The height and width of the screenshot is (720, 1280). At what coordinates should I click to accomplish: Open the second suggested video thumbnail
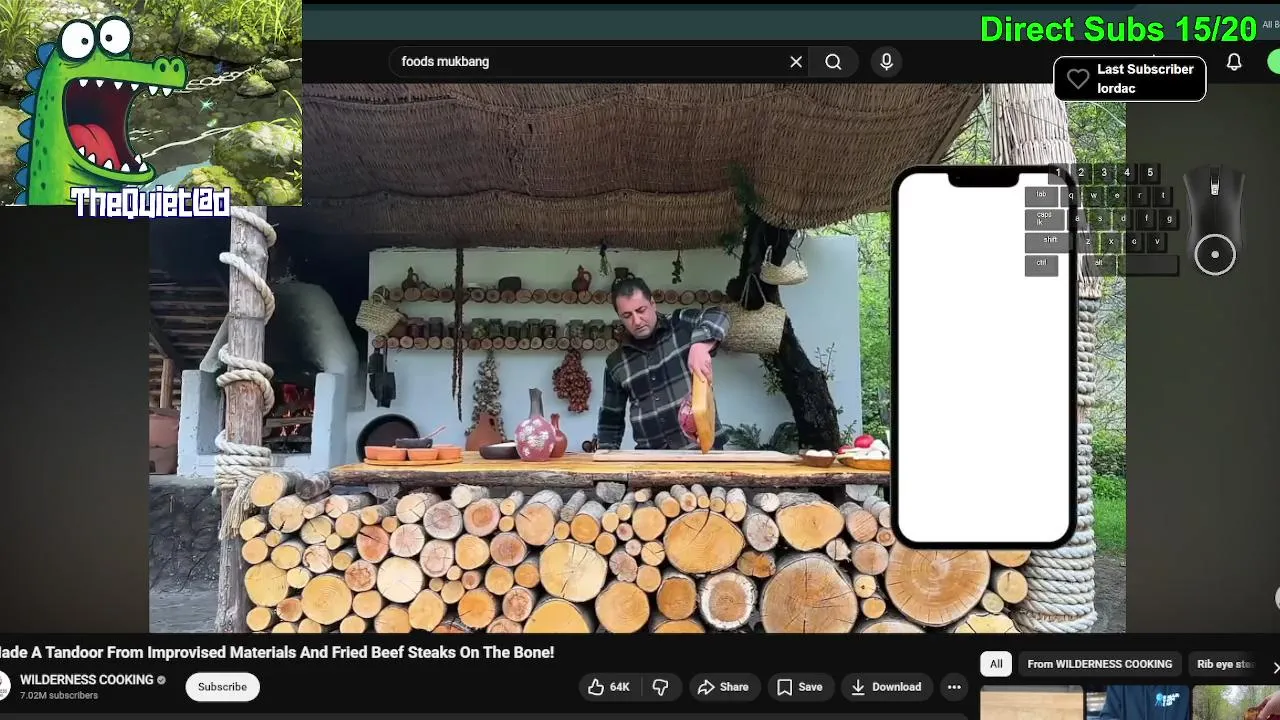[1138, 703]
